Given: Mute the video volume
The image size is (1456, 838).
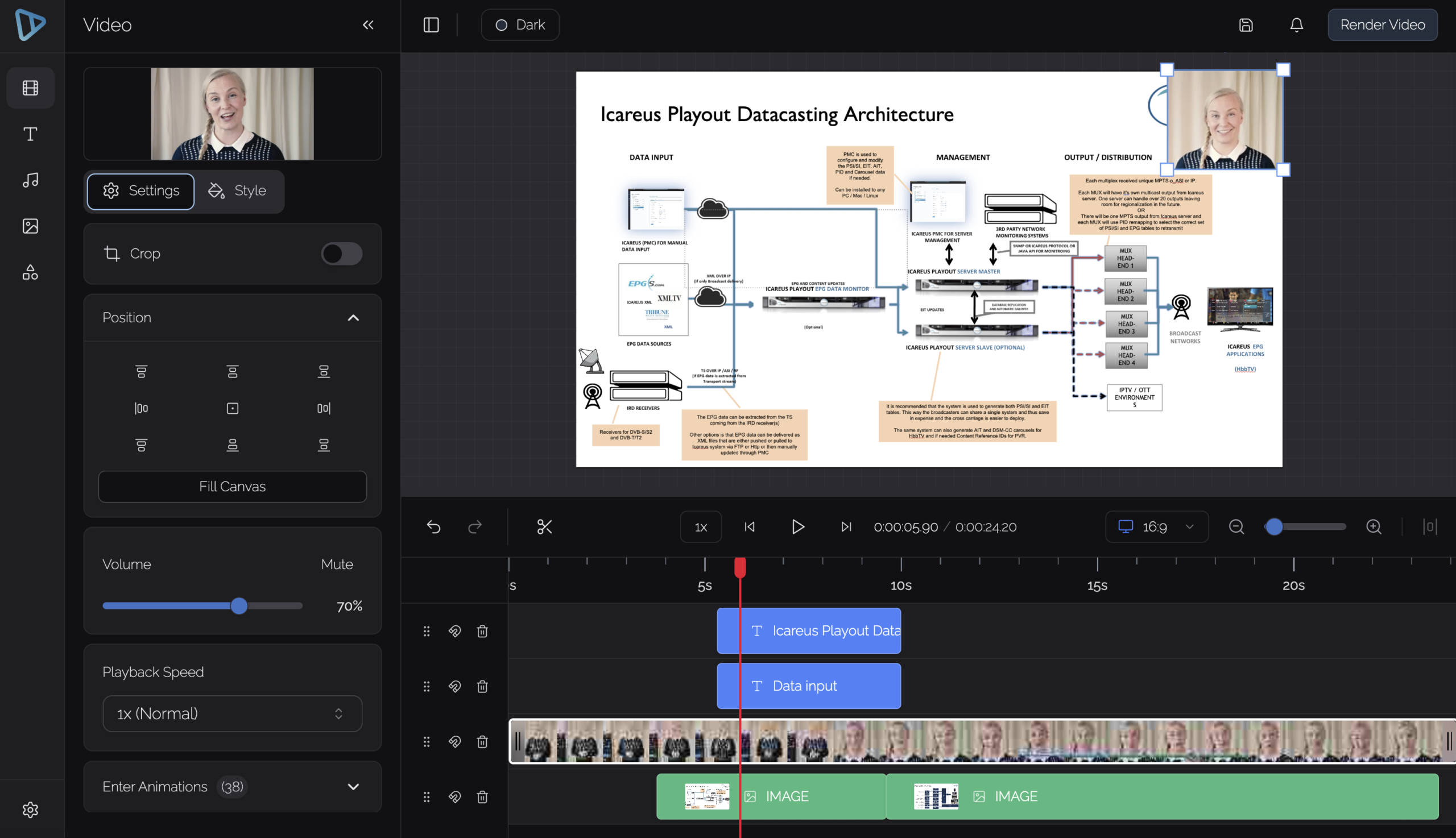Looking at the screenshot, I should click(x=337, y=565).
